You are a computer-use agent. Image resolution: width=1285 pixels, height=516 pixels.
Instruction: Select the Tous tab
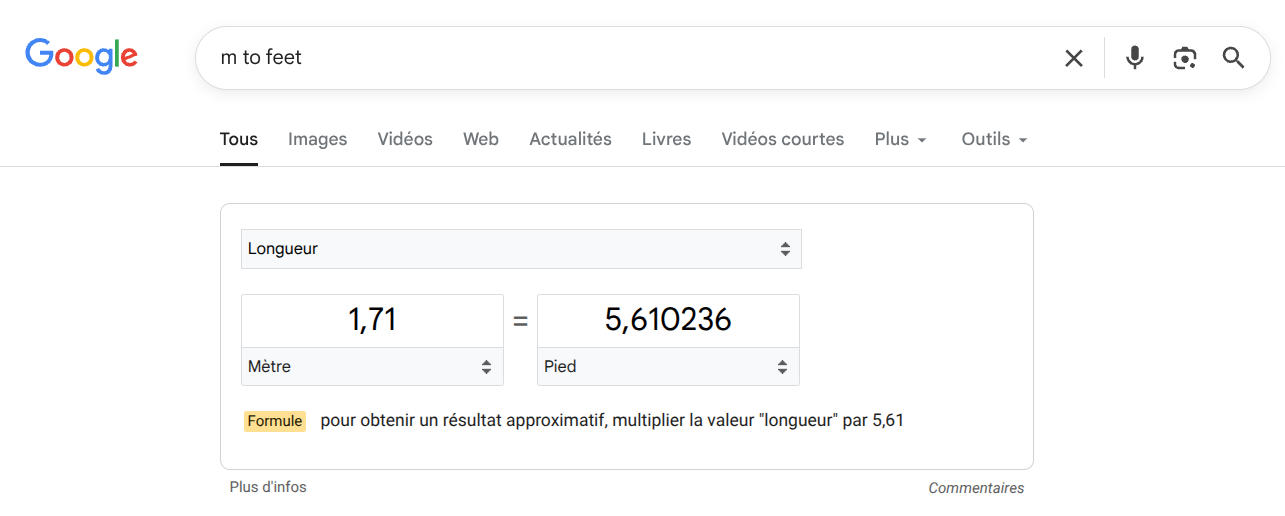coord(239,139)
